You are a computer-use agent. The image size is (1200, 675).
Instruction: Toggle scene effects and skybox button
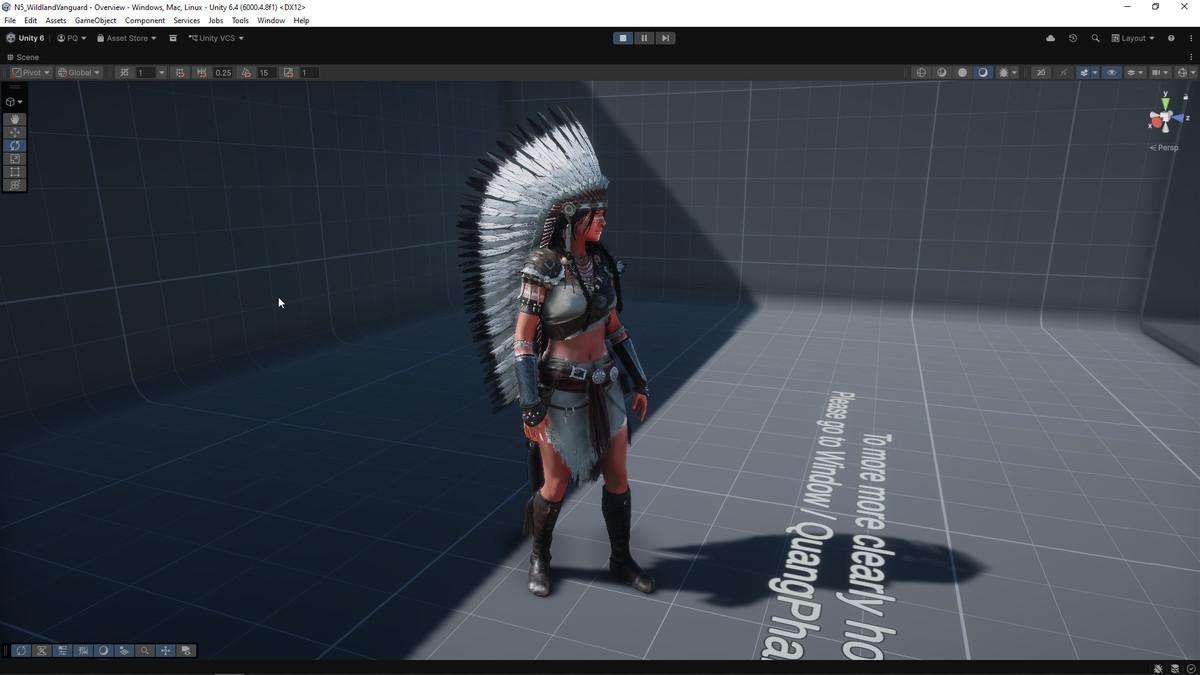click(1083, 72)
